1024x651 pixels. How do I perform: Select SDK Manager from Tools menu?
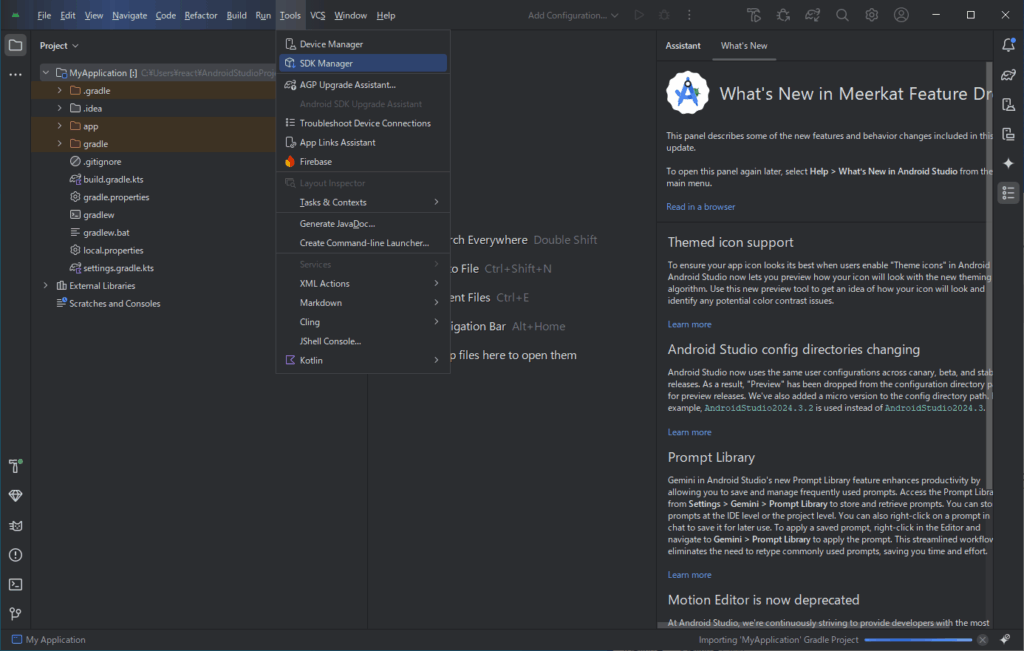coord(363,63)
